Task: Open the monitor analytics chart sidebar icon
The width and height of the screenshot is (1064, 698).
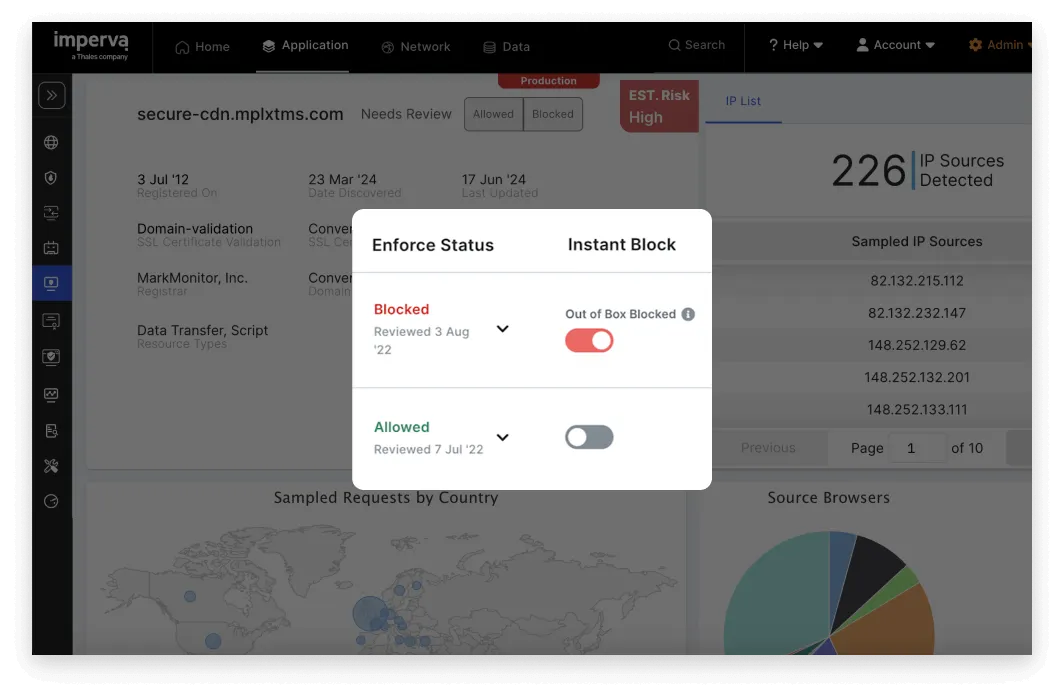Action: tap(51, 394)
